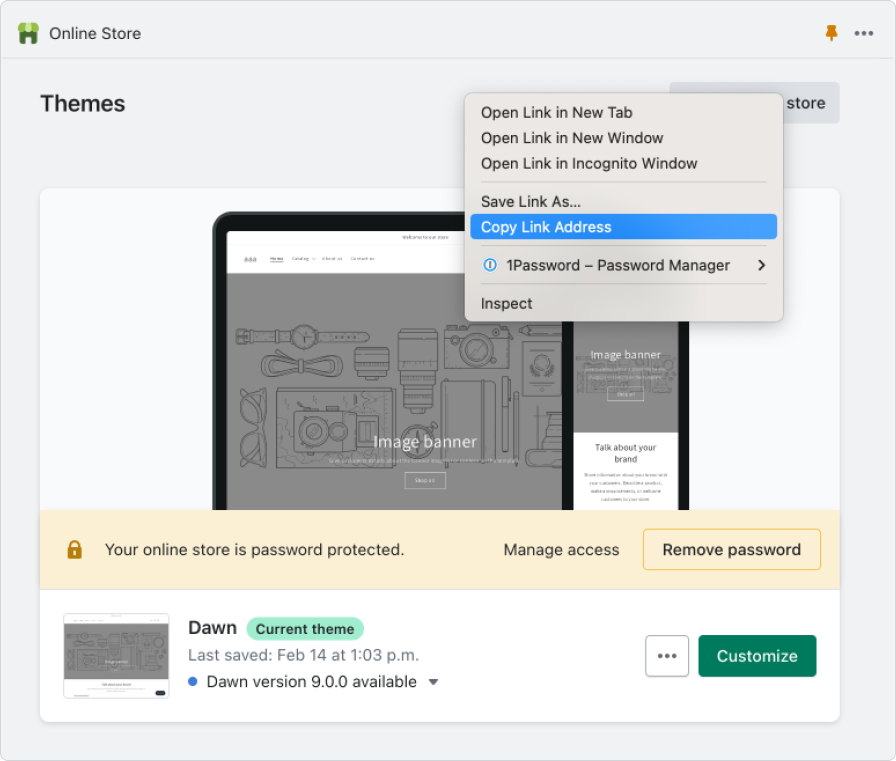Choose Open Link in Incognito Window
896x761 pixels.
pyautogui.click(x=623, y=163)
